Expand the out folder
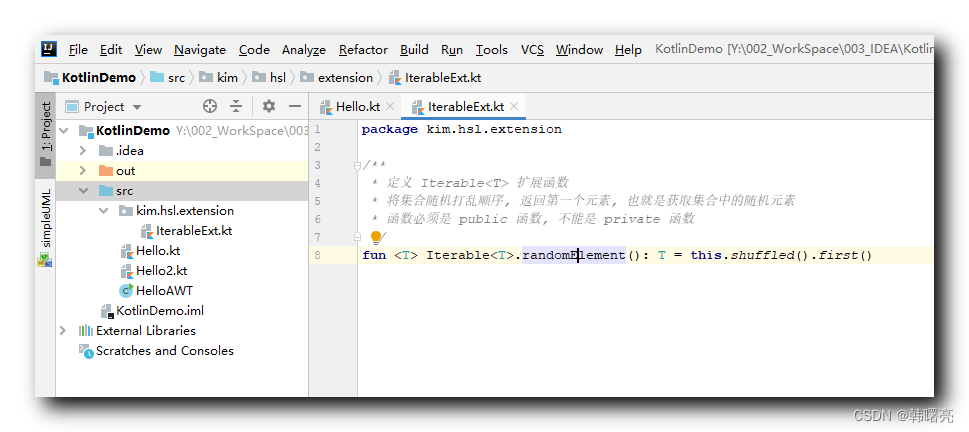969x432 pixels. [x=83, y=171]
